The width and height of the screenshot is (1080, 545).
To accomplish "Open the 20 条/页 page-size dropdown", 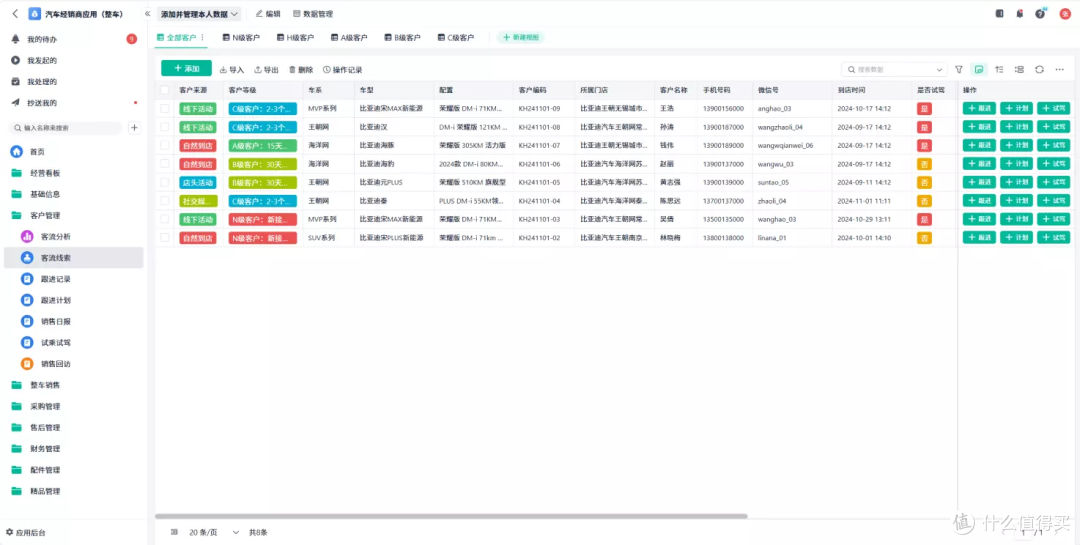I will [x=214, y=532].
